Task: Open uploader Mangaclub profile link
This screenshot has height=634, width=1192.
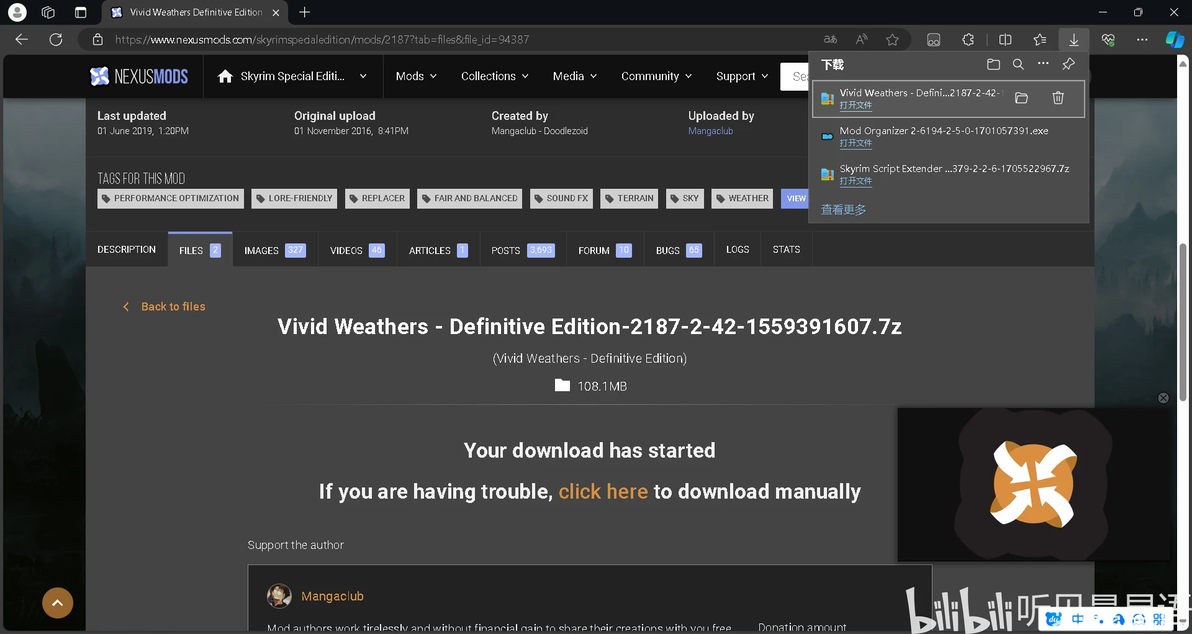Action: click(710, 131)
